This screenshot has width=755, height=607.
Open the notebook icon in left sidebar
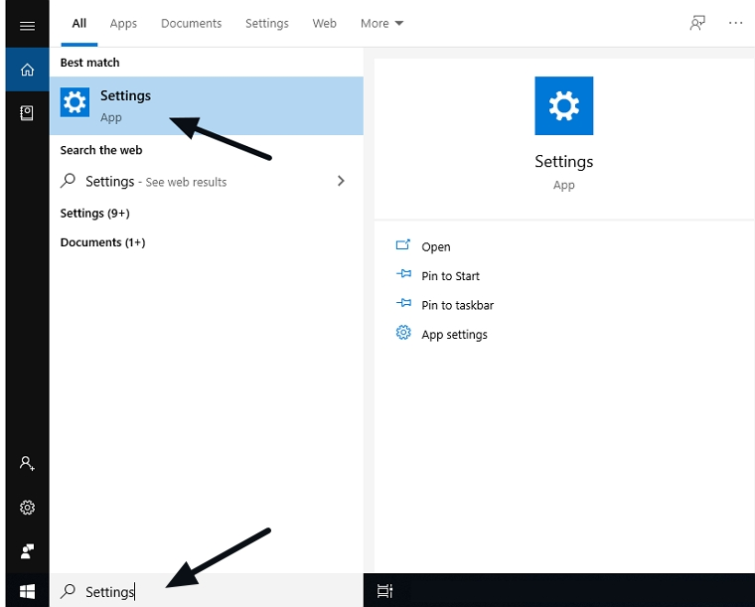(x=27, y=114)
